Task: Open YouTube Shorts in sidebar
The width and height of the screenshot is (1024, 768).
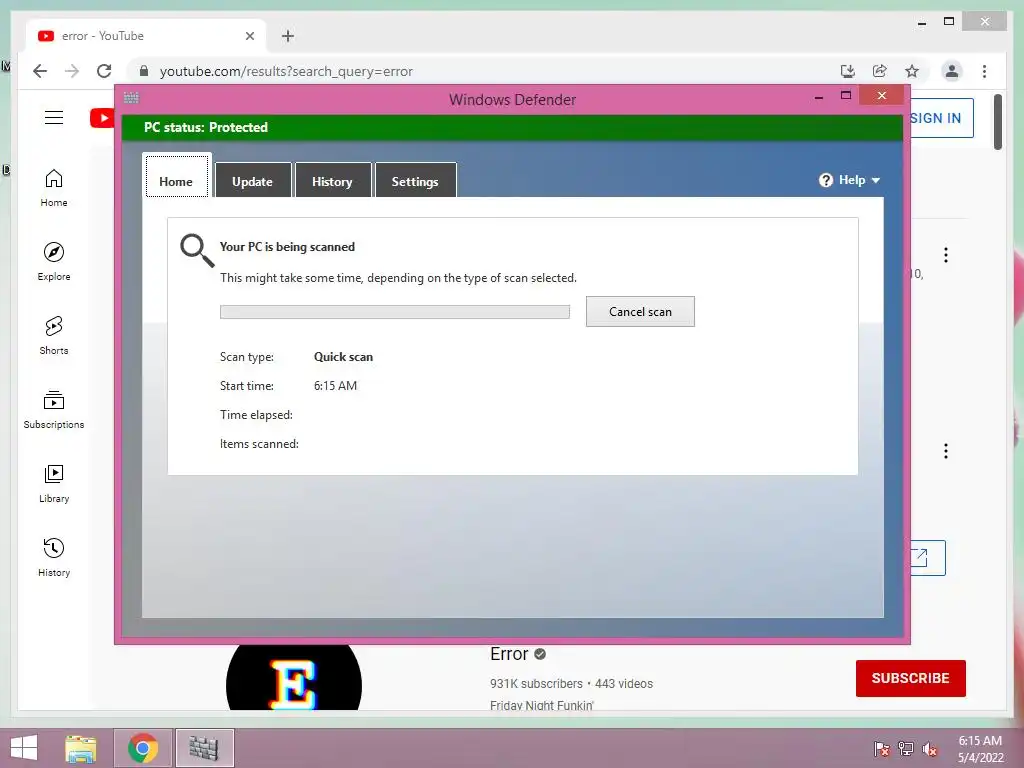Action: click(54, 336)
